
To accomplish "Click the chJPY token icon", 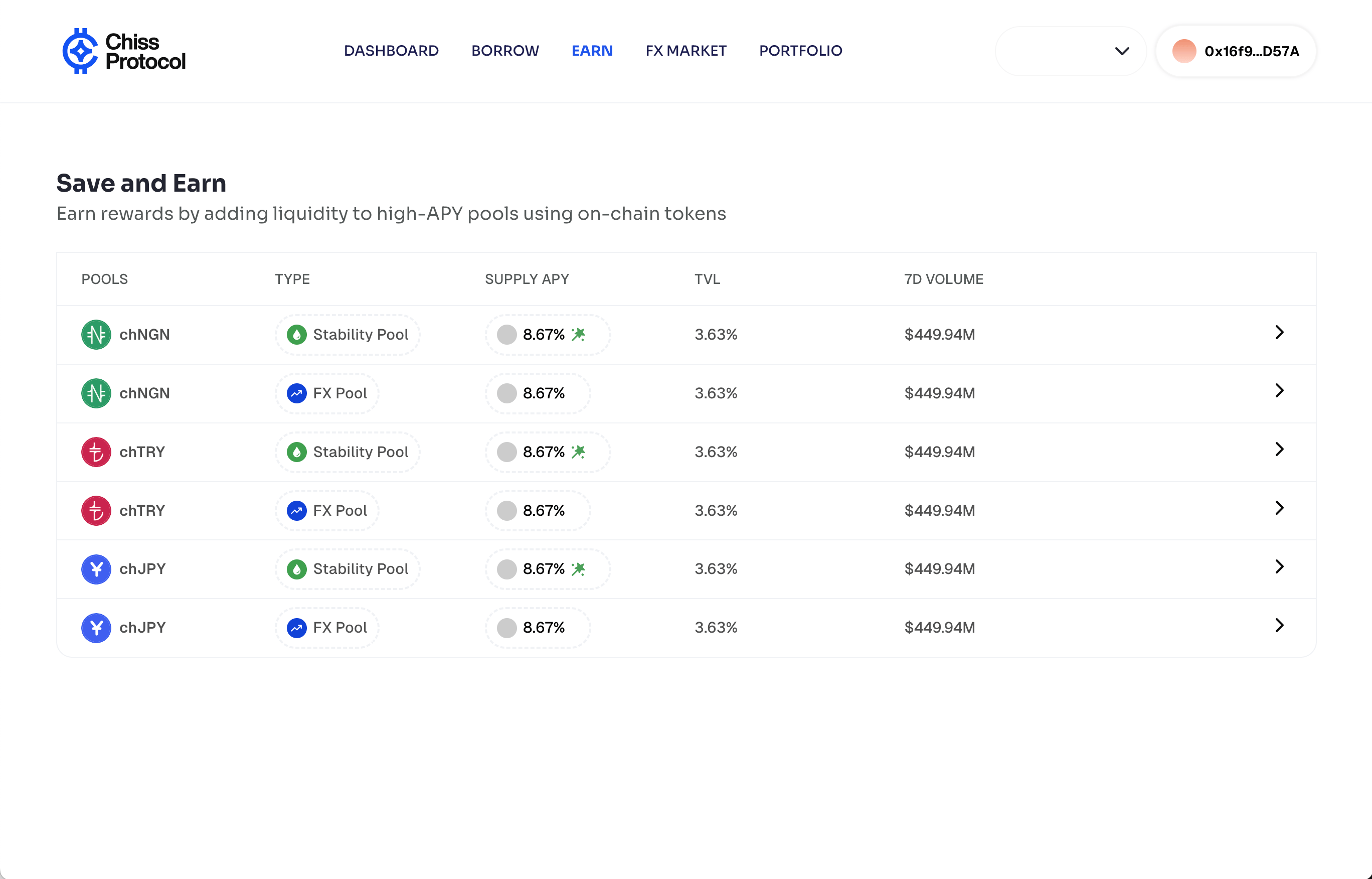I will (95, 568).
